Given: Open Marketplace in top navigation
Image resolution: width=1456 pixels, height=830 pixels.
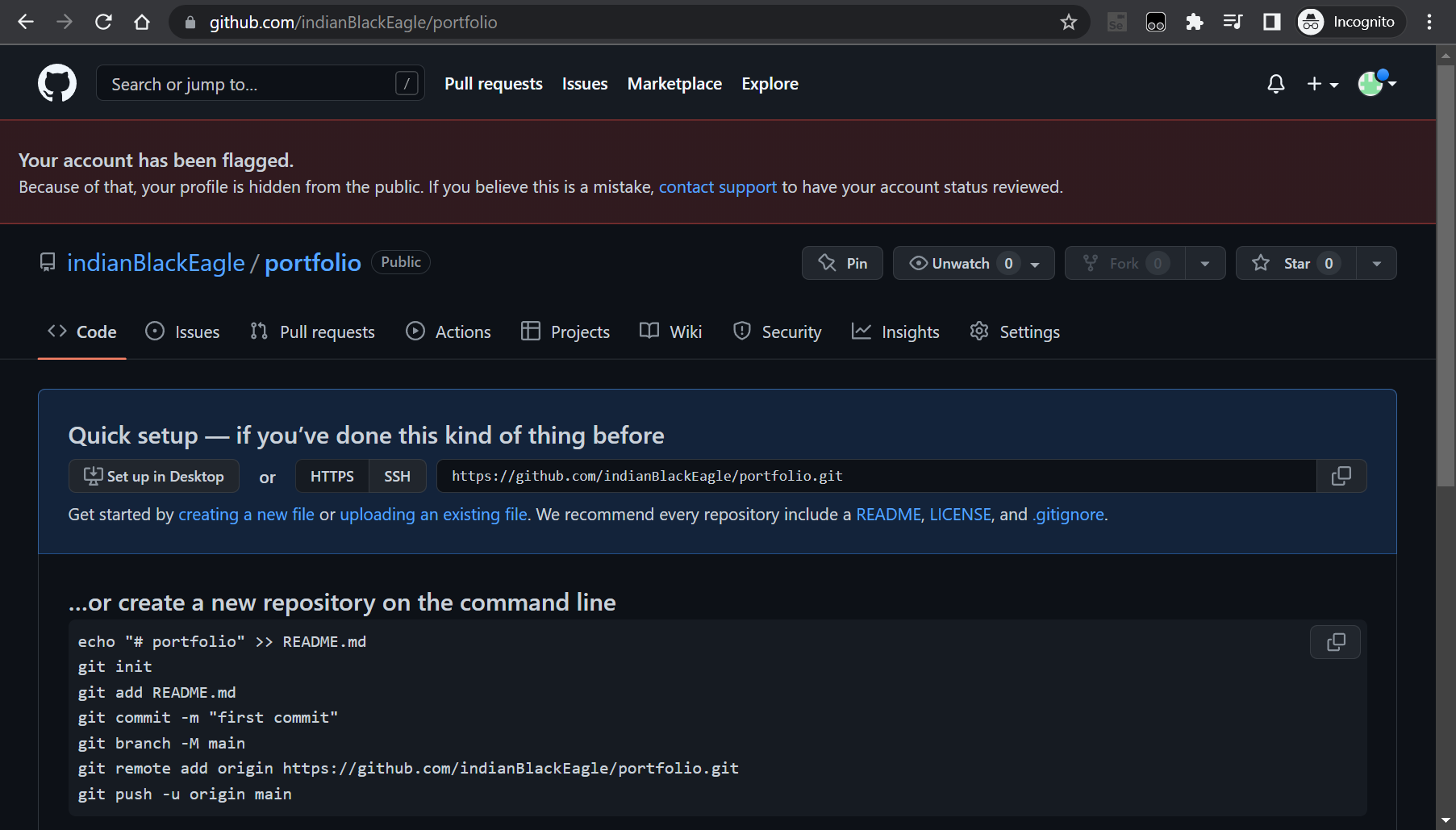Looking at the screenshot, I should pyautogui.click(x=674, y=84).
